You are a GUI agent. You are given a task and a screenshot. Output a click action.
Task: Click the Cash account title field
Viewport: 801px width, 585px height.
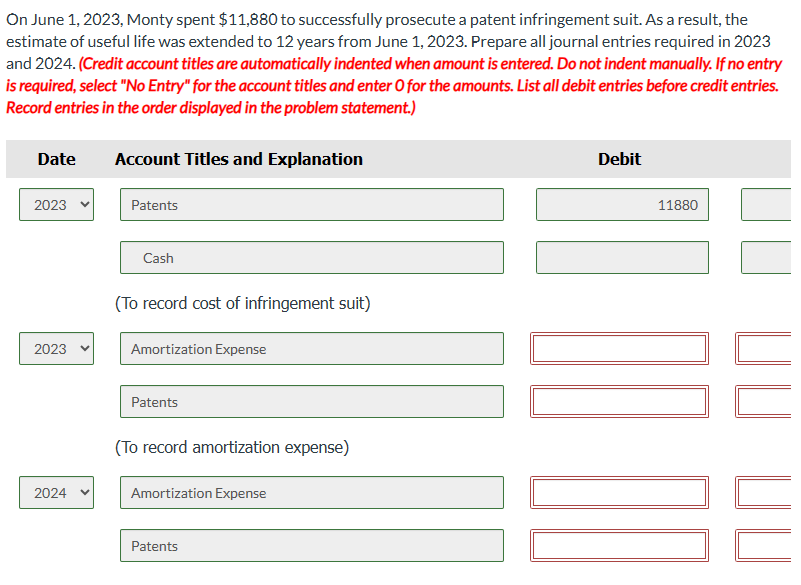(311, 257)
